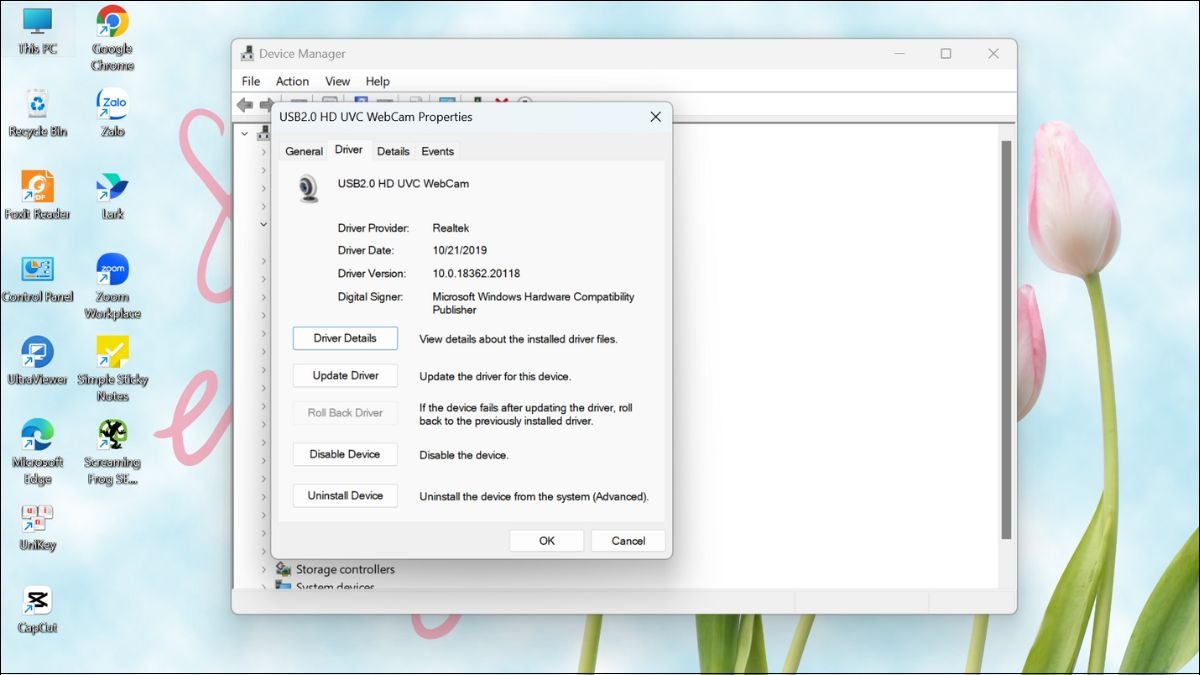
Task: Click "Uninstall the device from the system (Advanced)."
Action: 534,496
